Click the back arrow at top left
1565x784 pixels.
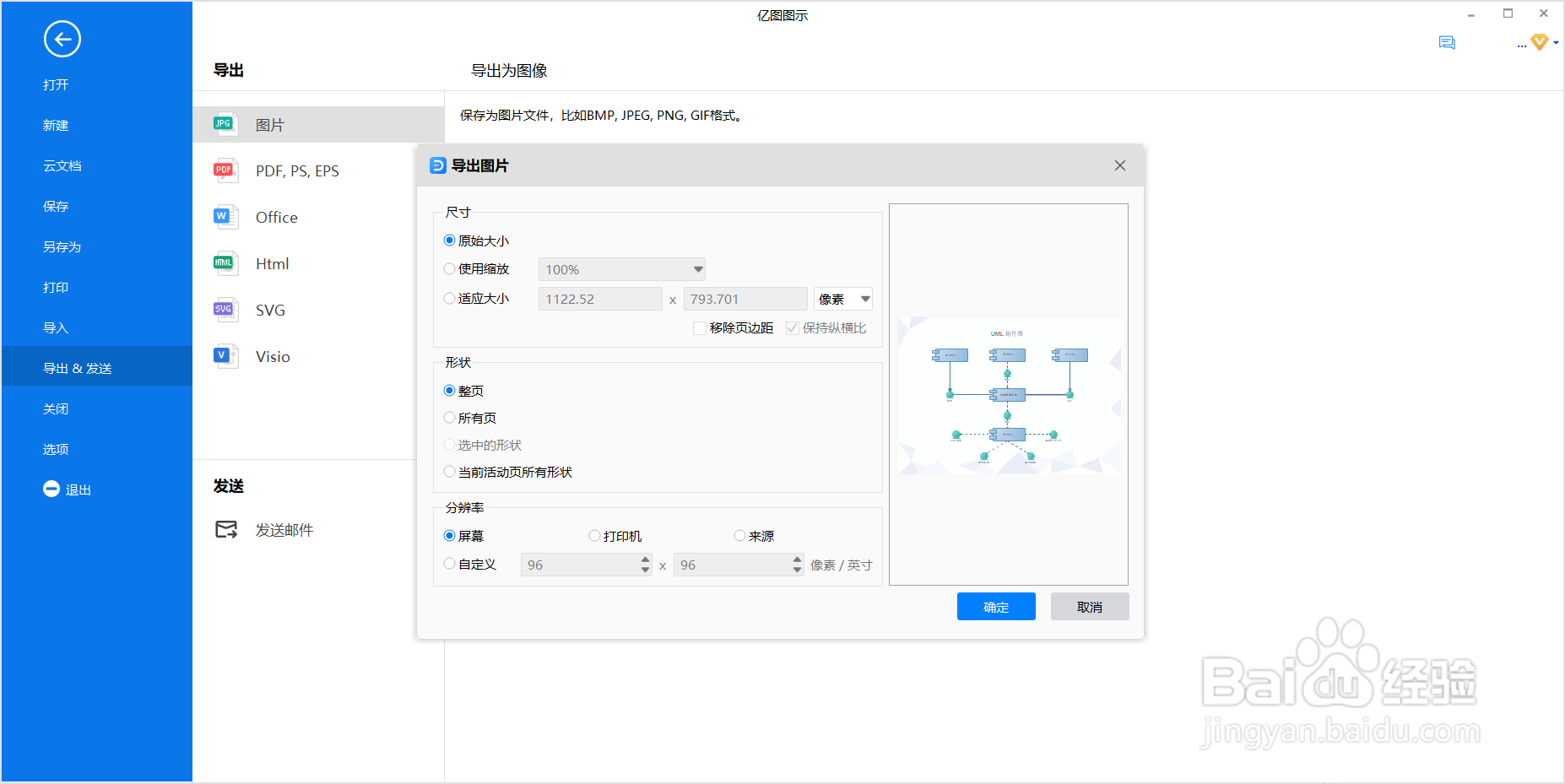(x=62, y=39)
